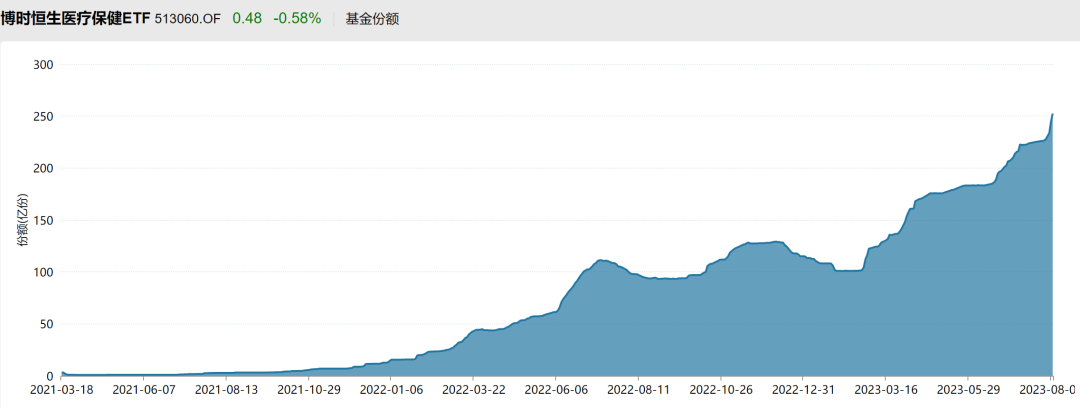
Task: Click the date label 2021-10-29
Action: tap(308, 390)
